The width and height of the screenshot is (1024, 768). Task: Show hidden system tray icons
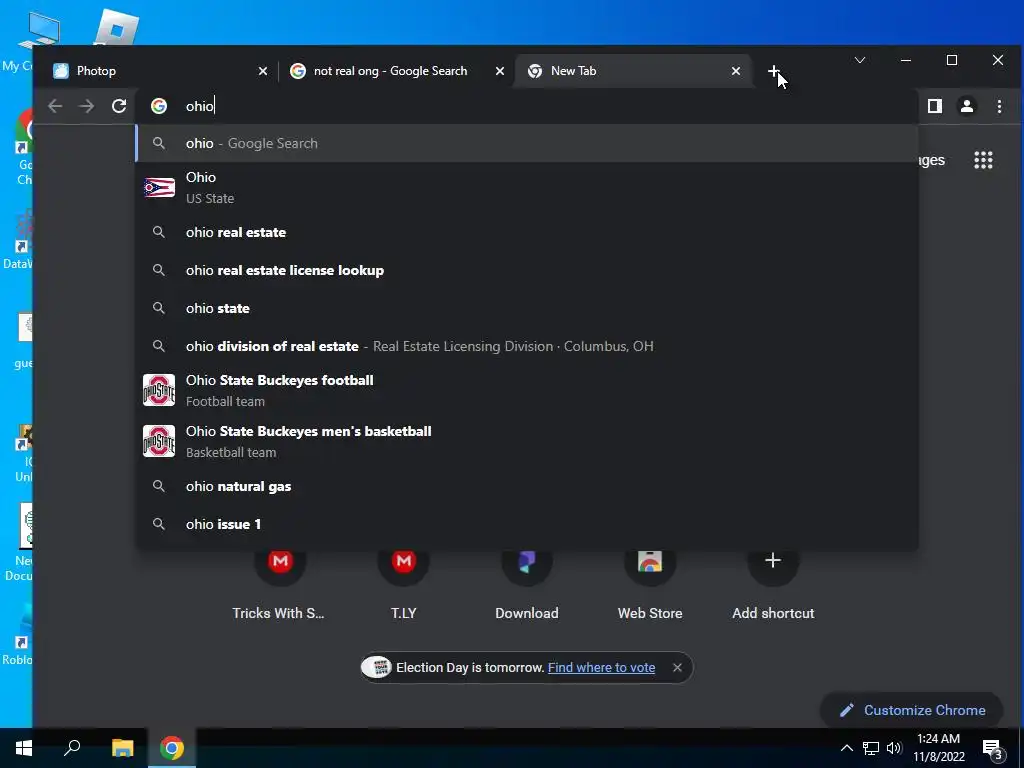pos(846,748)
